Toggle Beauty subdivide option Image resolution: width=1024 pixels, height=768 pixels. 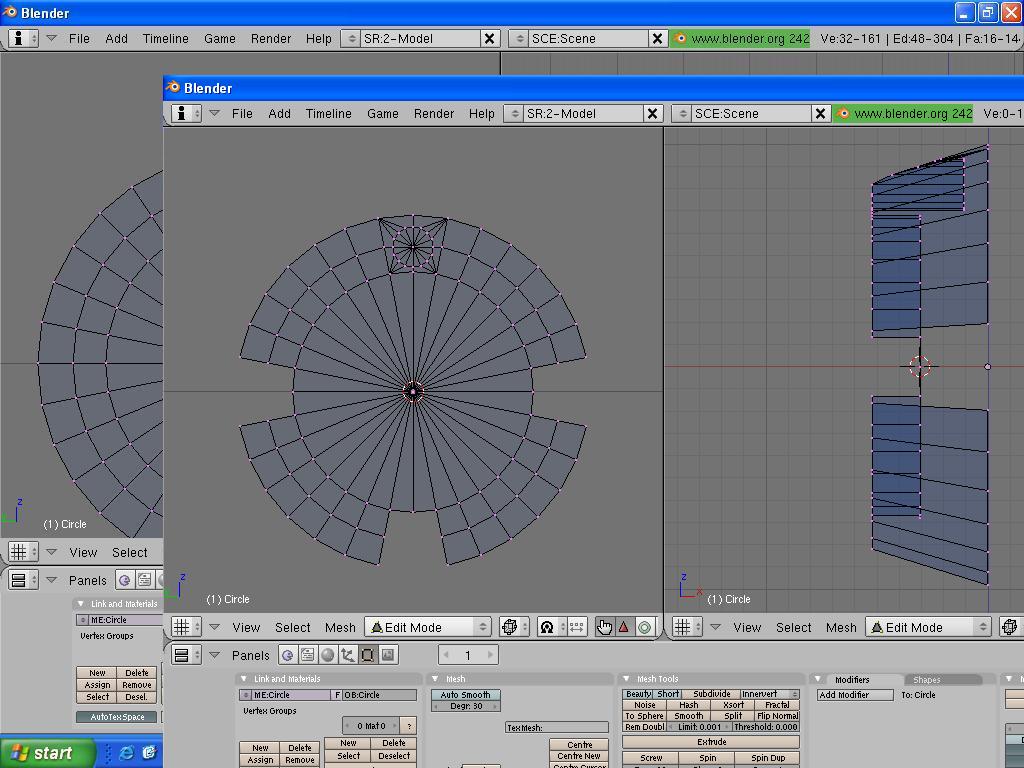click(x=639, y=694)
